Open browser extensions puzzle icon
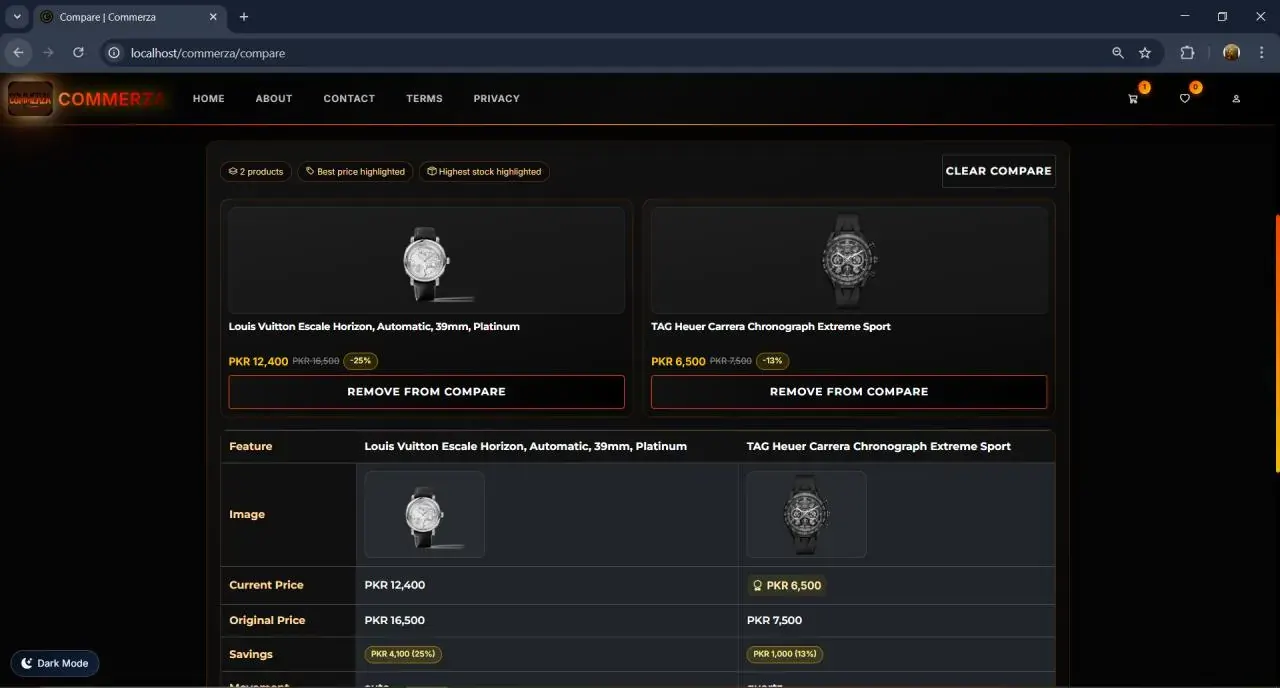Screen dimensions: 1280x688 click(x=1187, y=53)
